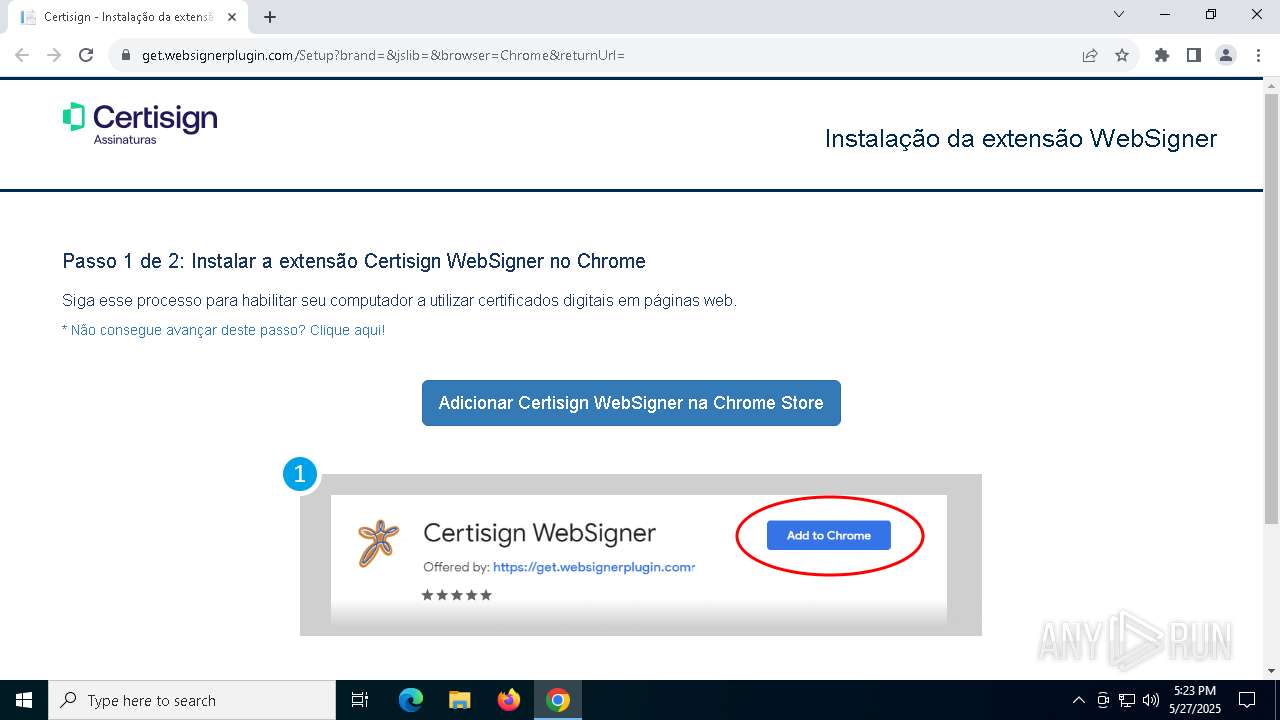Open the Extensions puzzle icon
This screenshot has height=720, width=1280.
point(1162,55)
